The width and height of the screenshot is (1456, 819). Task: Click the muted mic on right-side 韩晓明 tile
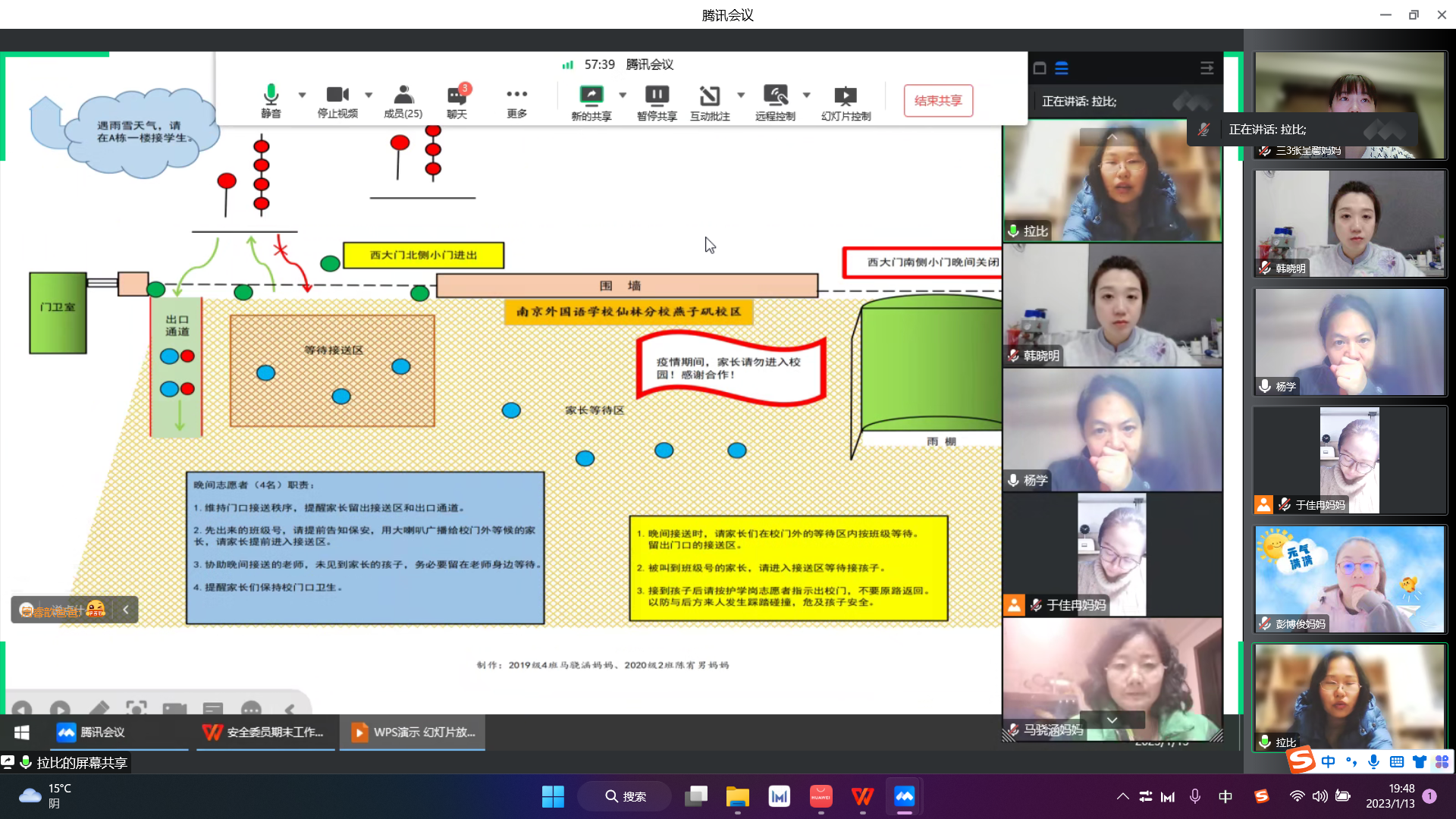pos(1265,268)
